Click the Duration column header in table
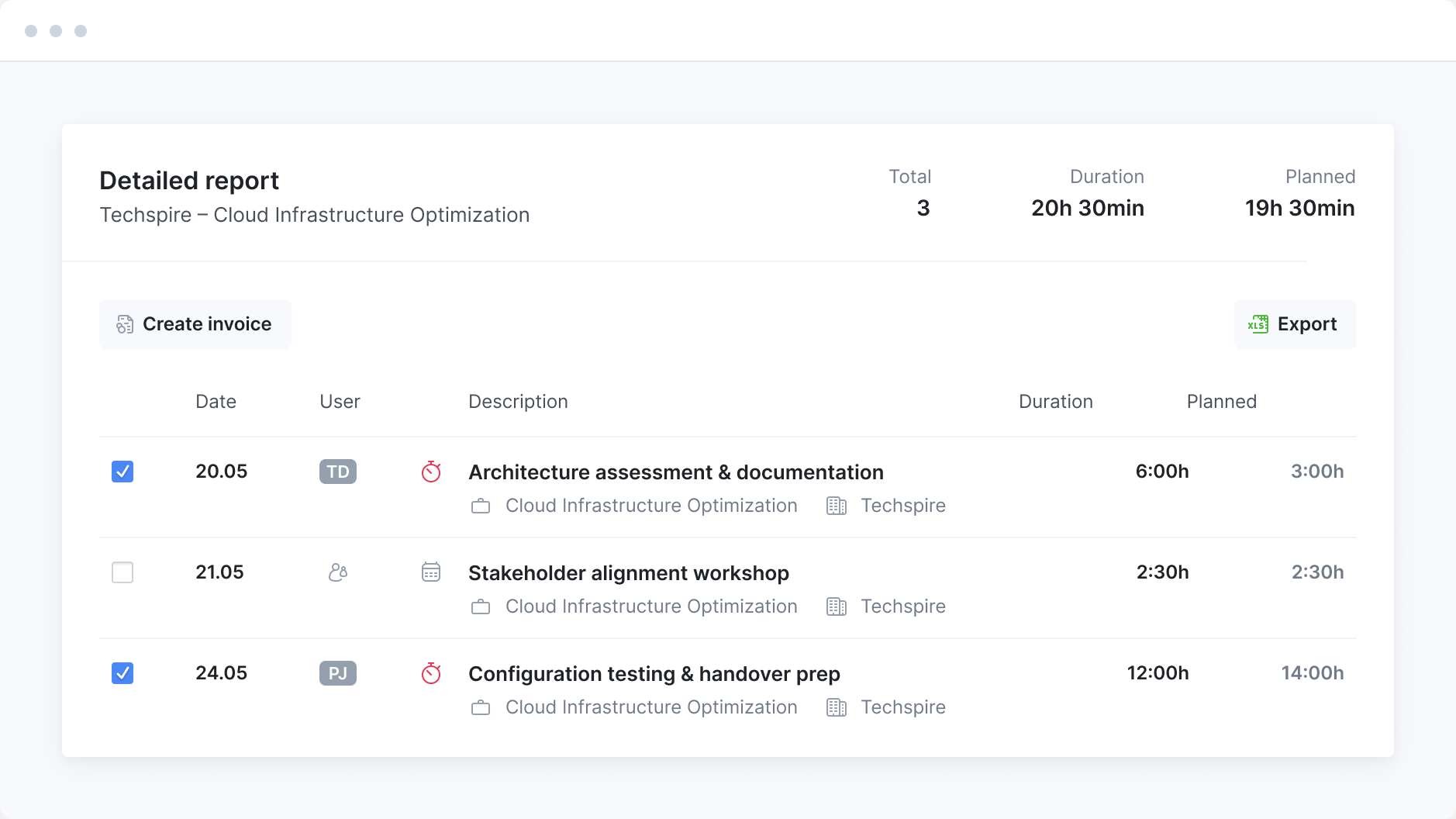1456x819 pixels. click(x=1055, y=402)
